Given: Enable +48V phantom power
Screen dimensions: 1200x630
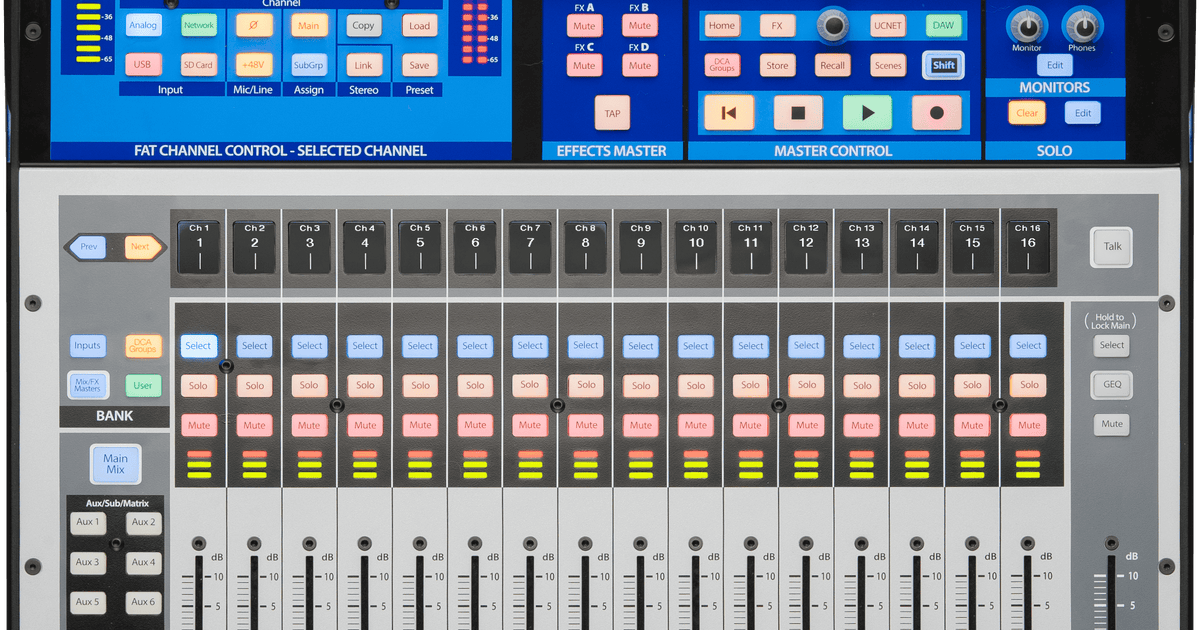Looking at the screenshot, I should [x=253, y=63].
